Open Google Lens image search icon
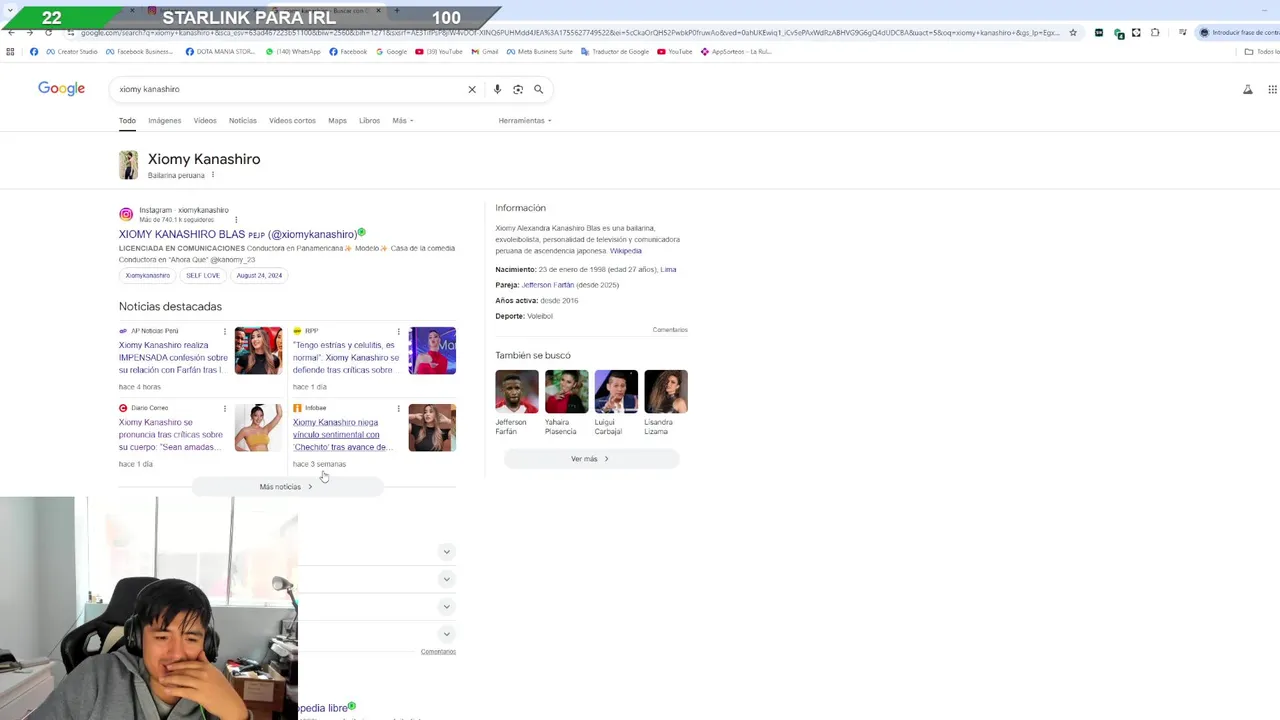This screenshot has height=720, width=1280. pos(518,89)
